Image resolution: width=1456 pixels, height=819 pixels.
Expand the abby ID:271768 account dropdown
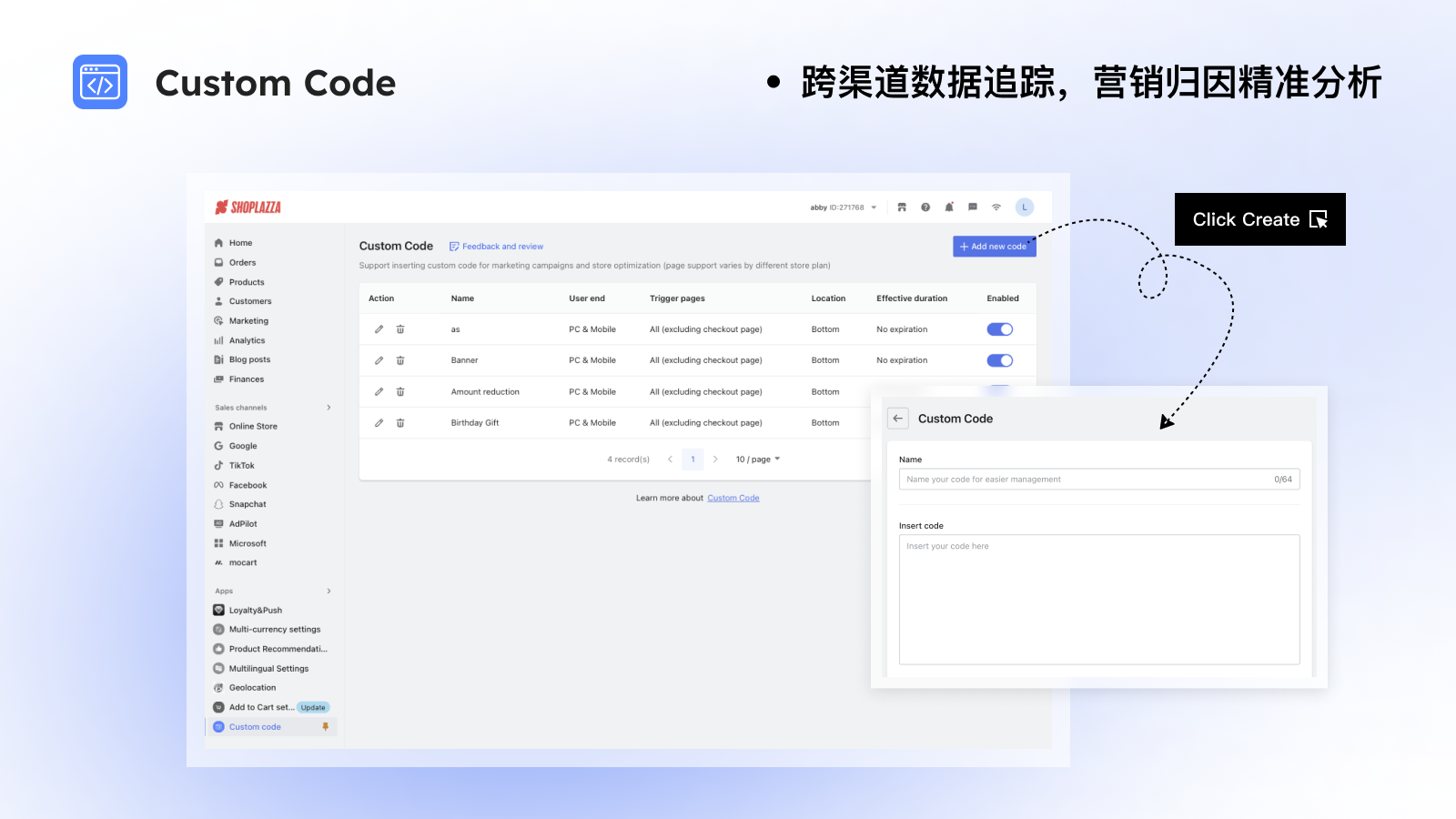[x=842, y=207]
